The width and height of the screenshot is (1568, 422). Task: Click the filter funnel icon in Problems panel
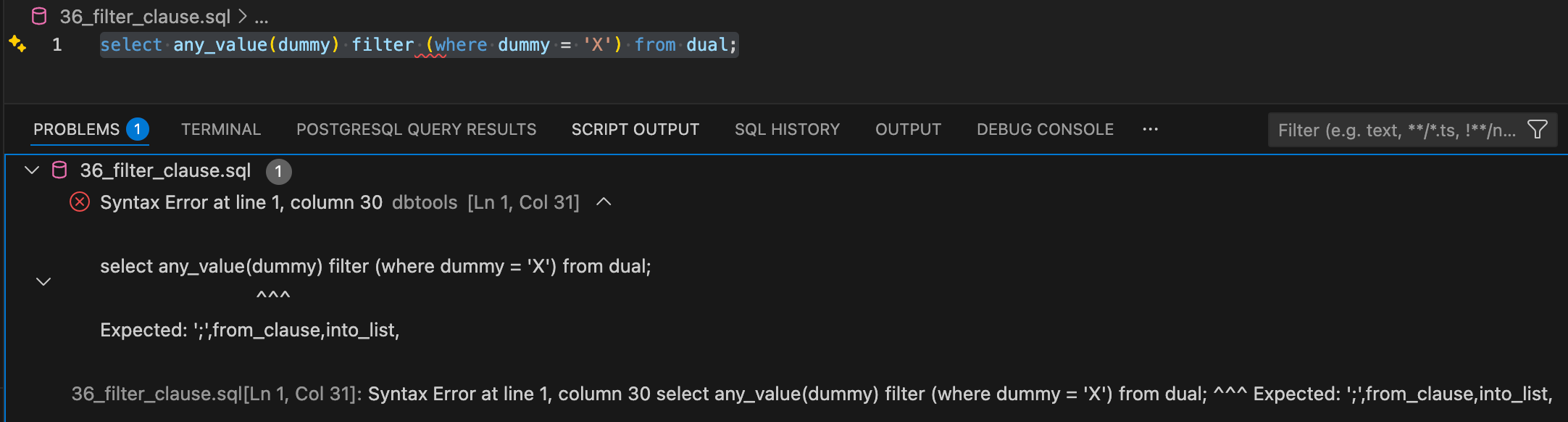tap(1537, 130)
